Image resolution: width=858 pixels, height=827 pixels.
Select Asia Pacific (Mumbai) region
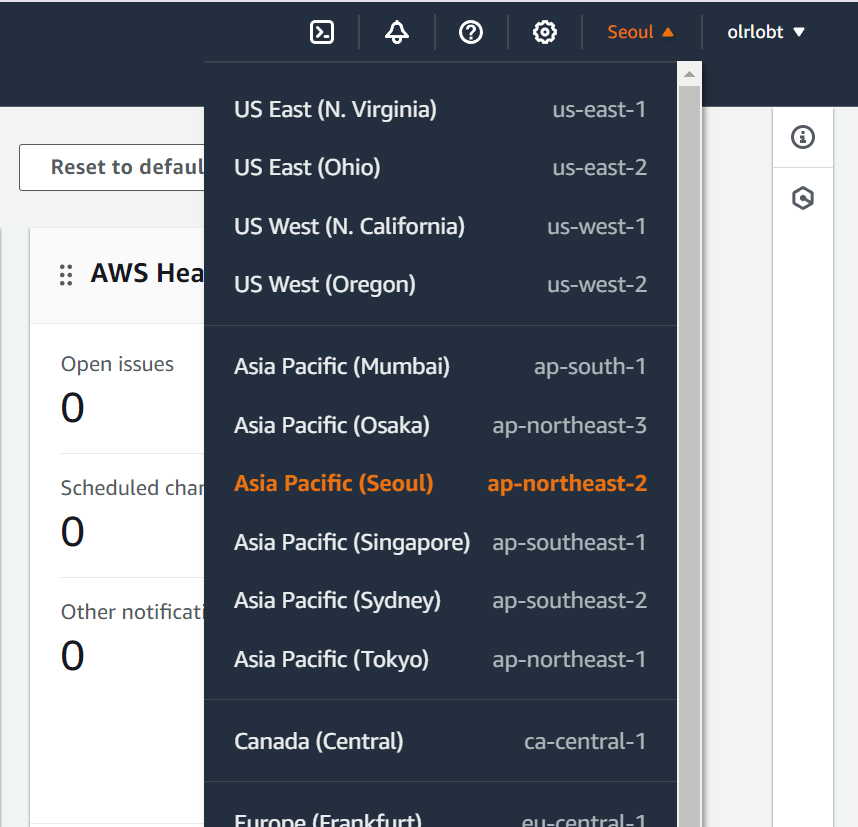(x=440, y=366)
